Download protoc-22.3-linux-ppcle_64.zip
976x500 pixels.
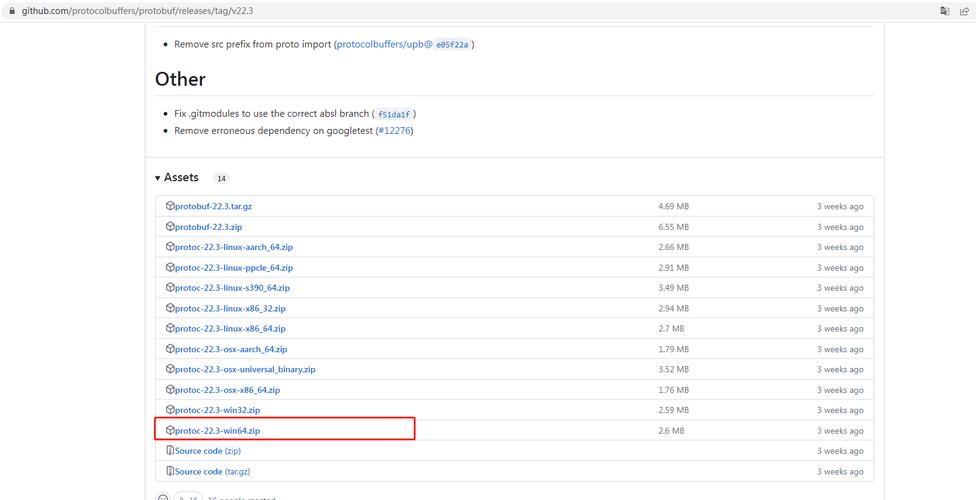(234, 268)
